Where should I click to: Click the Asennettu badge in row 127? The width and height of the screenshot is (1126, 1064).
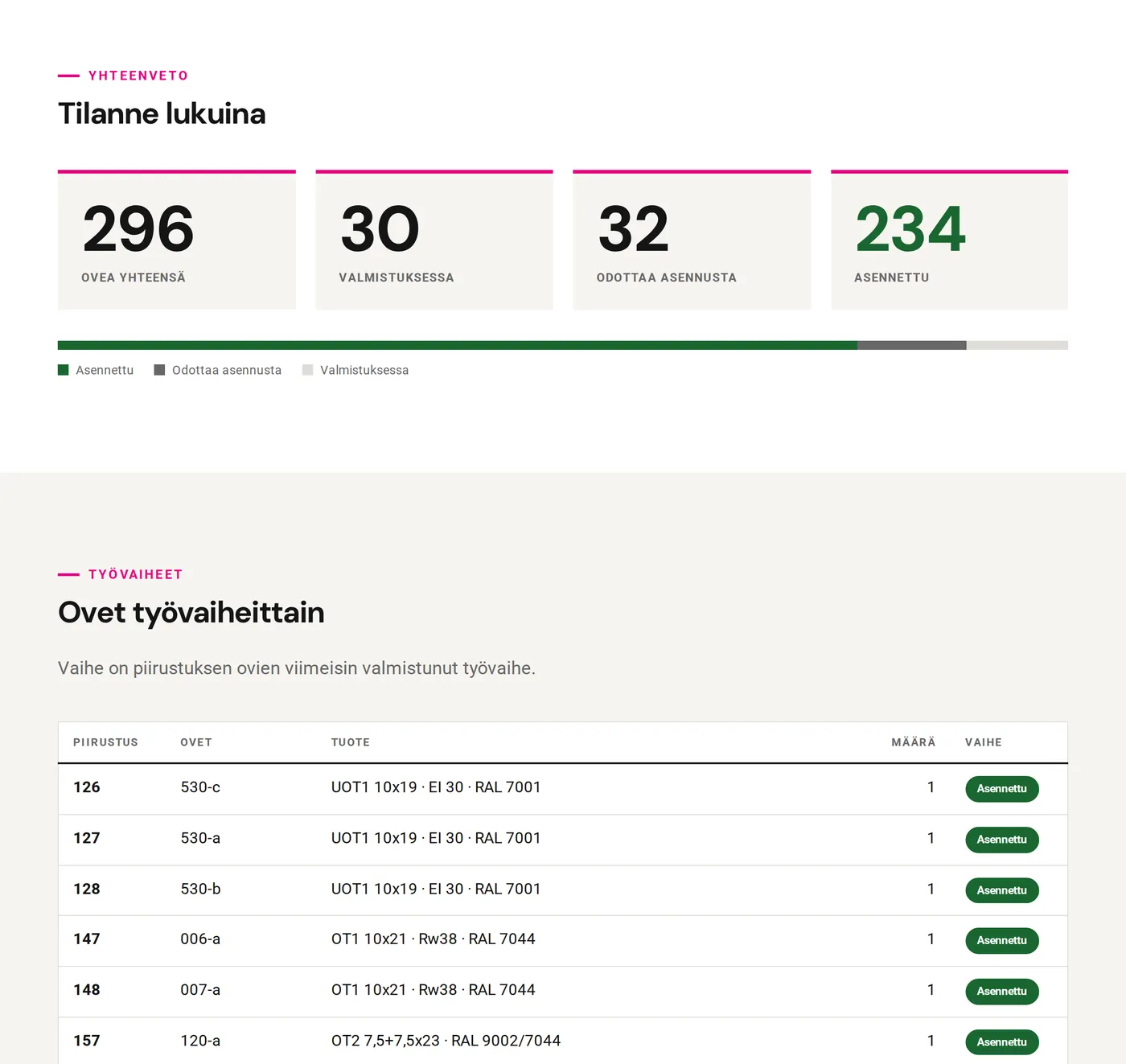pos(1002,840)
